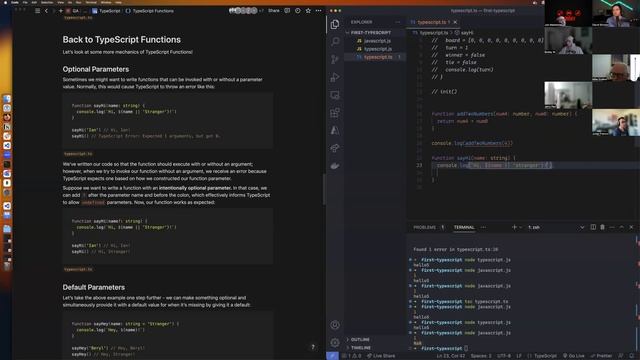This screenshot has height=360, width=640.
Task: Click the TypeScript language mode in status bar
Action: 545,356
